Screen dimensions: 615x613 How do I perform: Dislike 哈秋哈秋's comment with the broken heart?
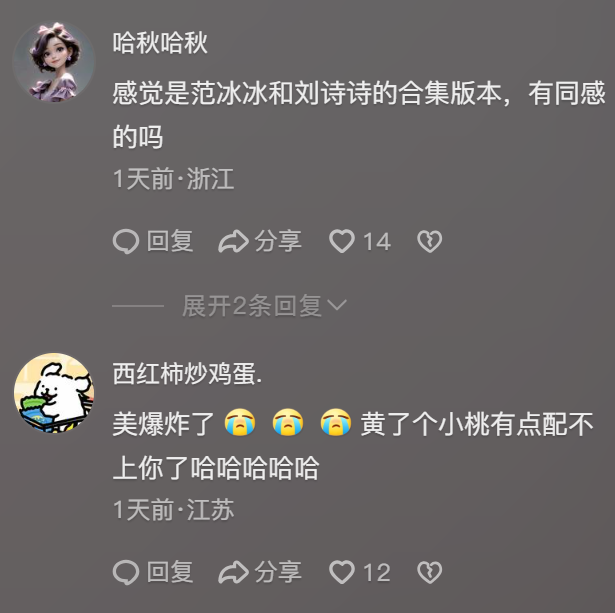(x=429, y=241)
